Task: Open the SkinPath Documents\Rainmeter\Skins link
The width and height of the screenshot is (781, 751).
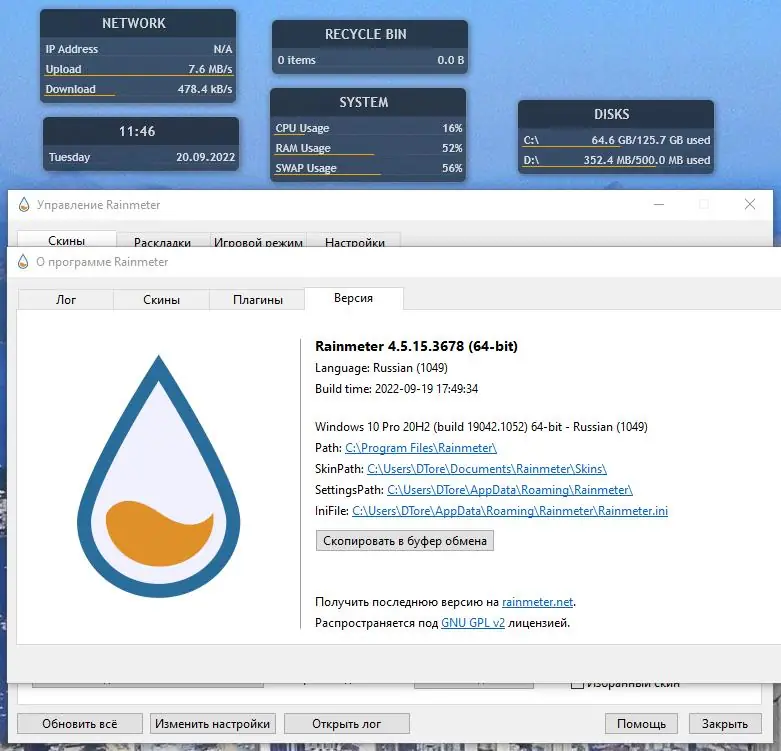Action: (487, 469)
